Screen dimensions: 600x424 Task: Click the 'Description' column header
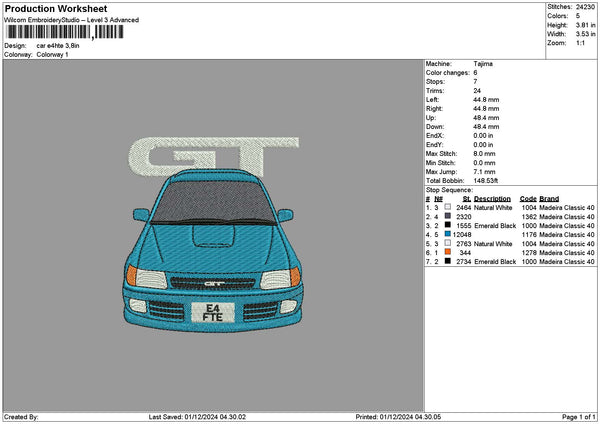coord(492,199)
